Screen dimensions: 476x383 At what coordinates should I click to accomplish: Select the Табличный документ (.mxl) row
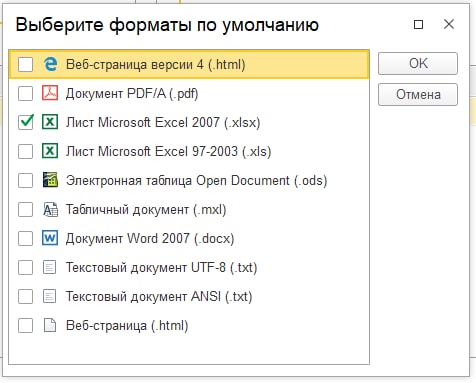click(189, 209)
